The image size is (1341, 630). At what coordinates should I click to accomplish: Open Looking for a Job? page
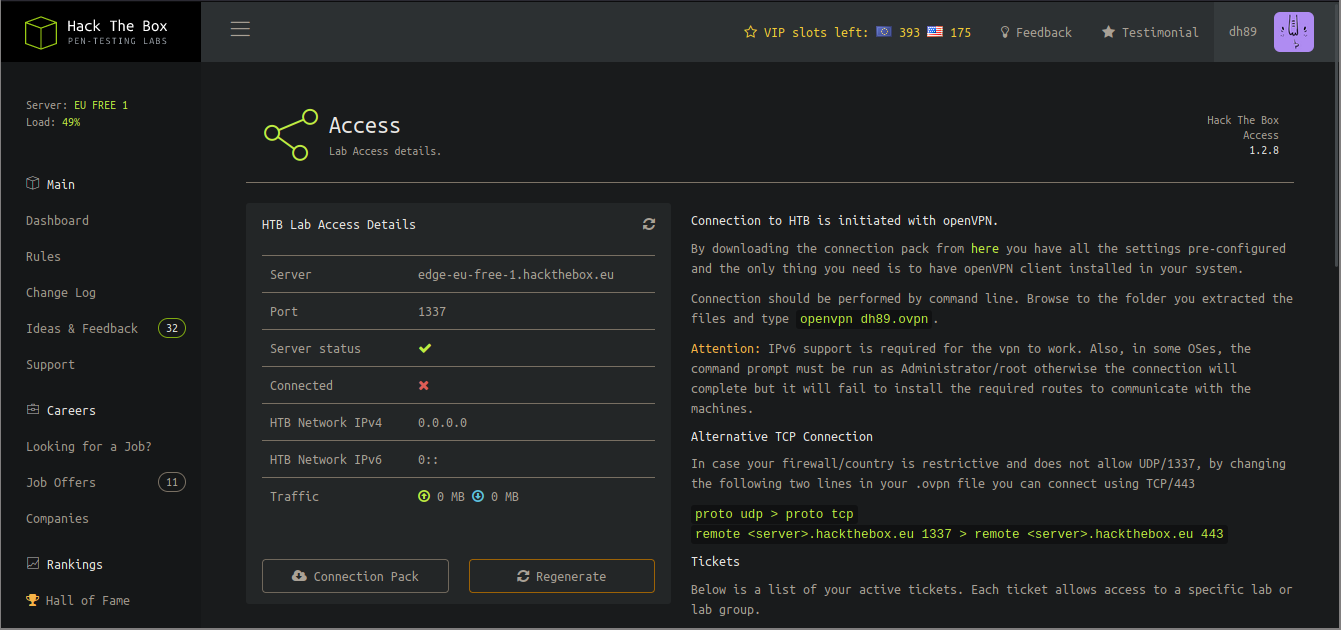coord(89,447)
